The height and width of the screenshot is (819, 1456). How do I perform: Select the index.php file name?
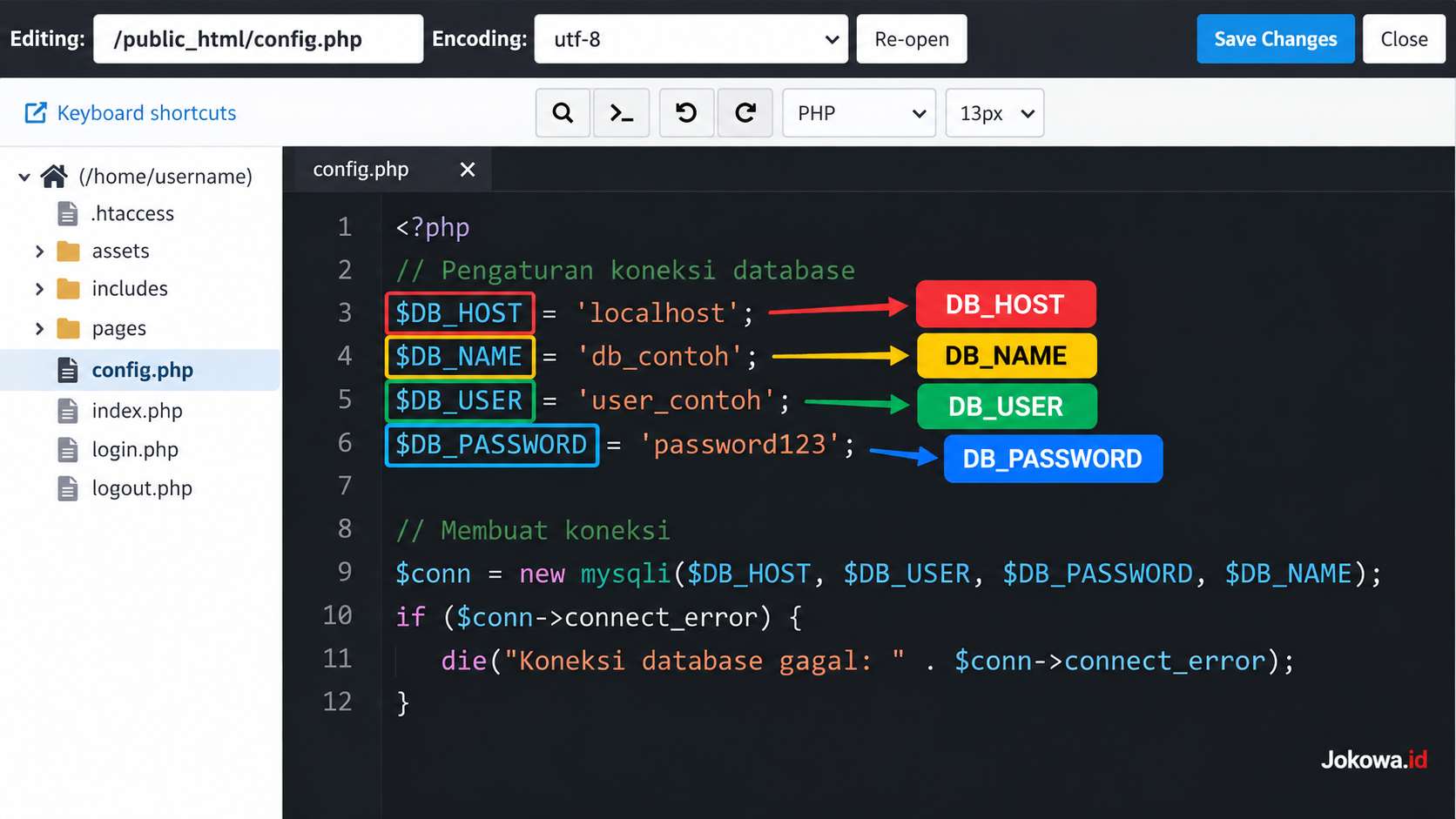[138, 411]
